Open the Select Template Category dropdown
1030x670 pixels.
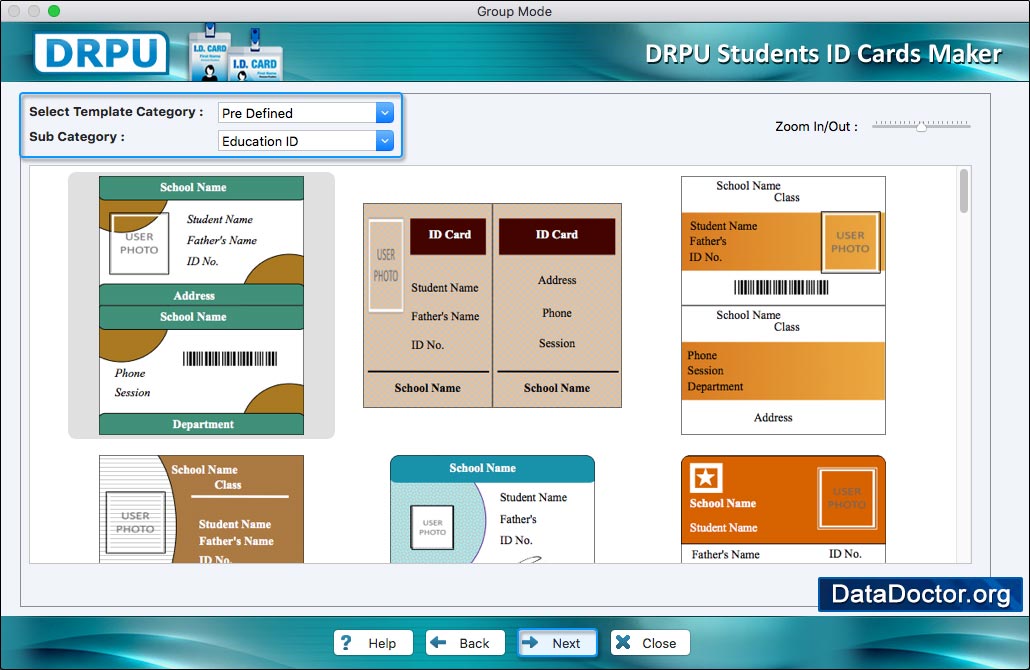[305, 113]
